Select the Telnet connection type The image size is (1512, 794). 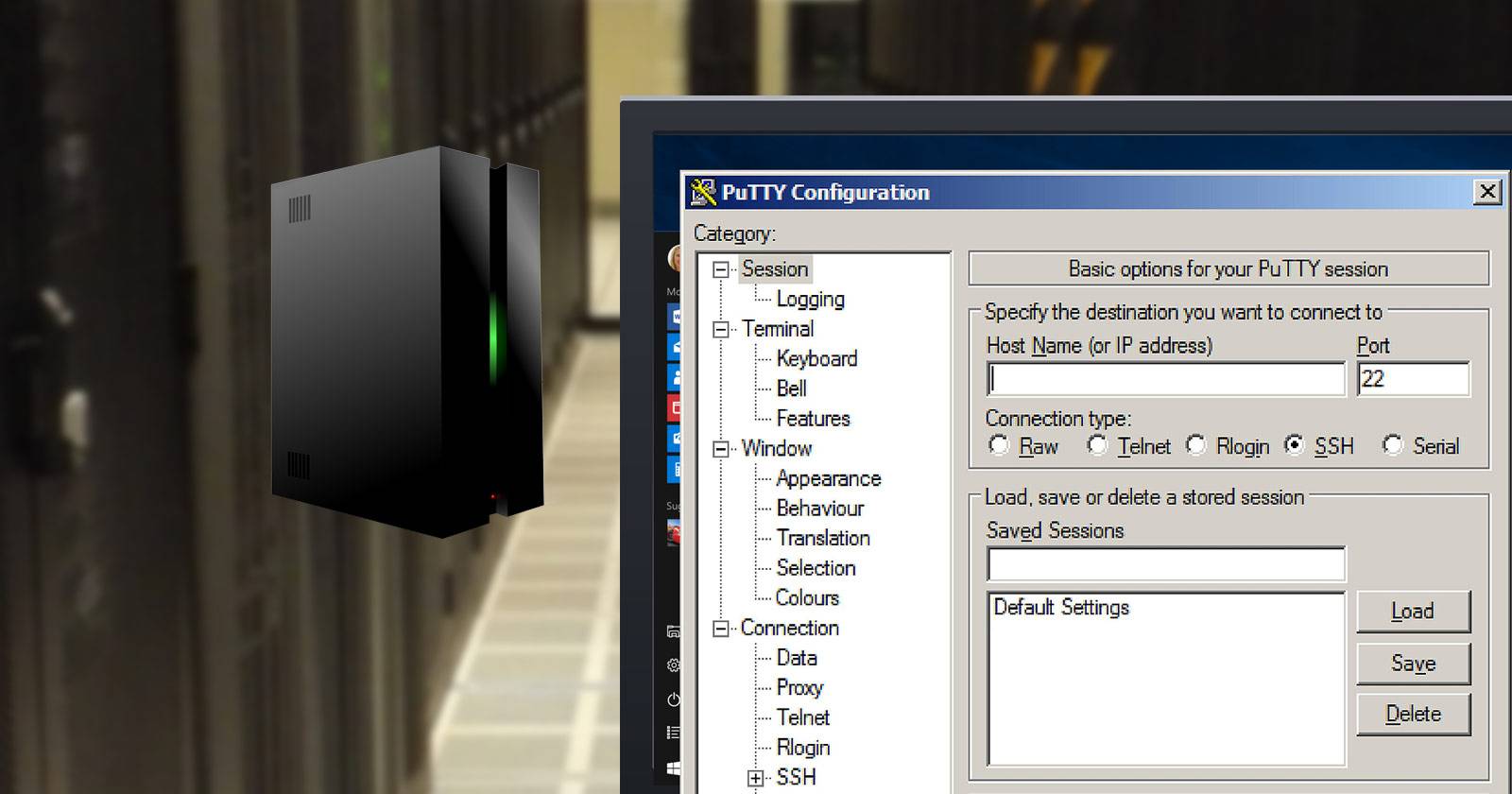(1097, 445)
